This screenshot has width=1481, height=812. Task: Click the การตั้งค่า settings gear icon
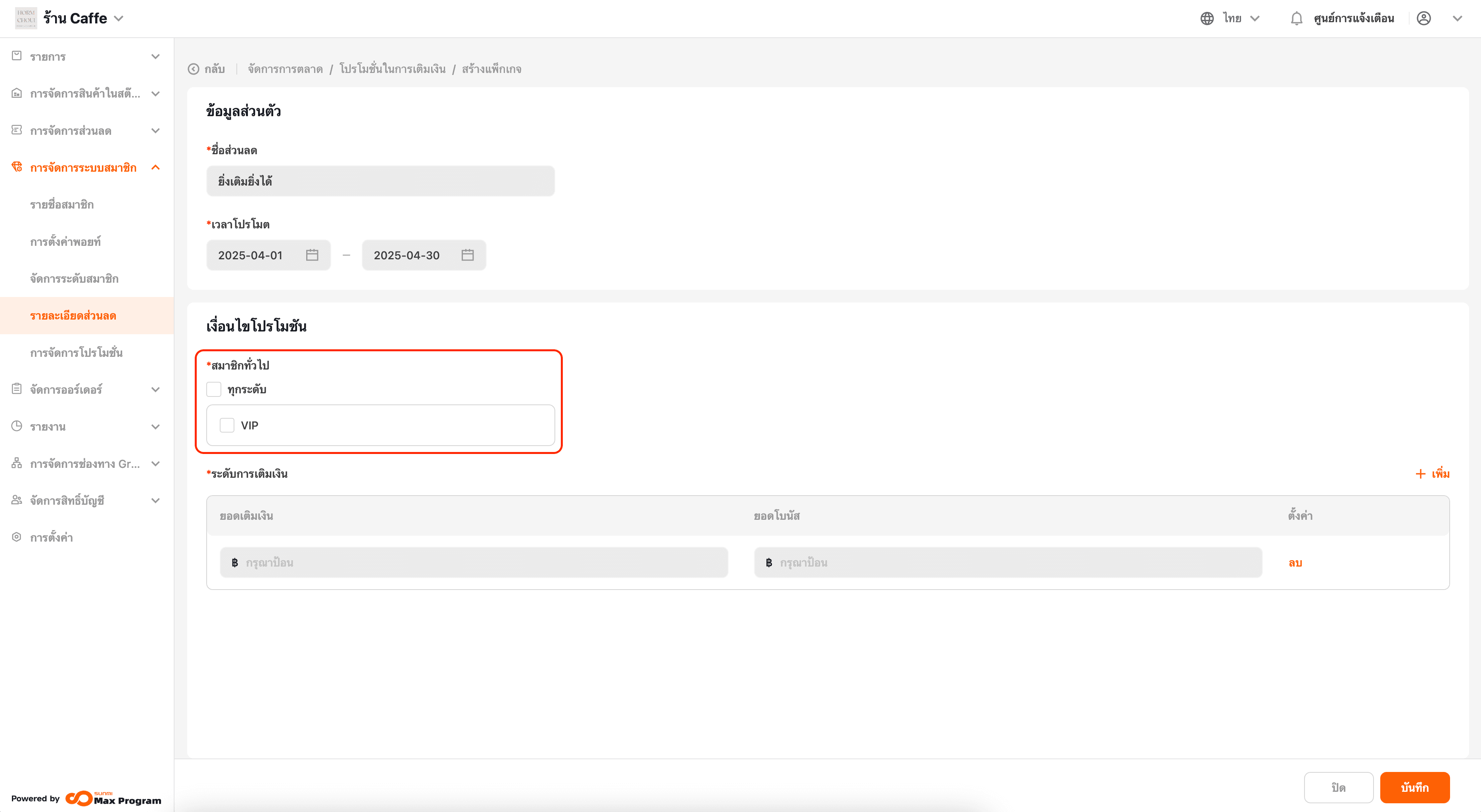click(x=17, y=537)
